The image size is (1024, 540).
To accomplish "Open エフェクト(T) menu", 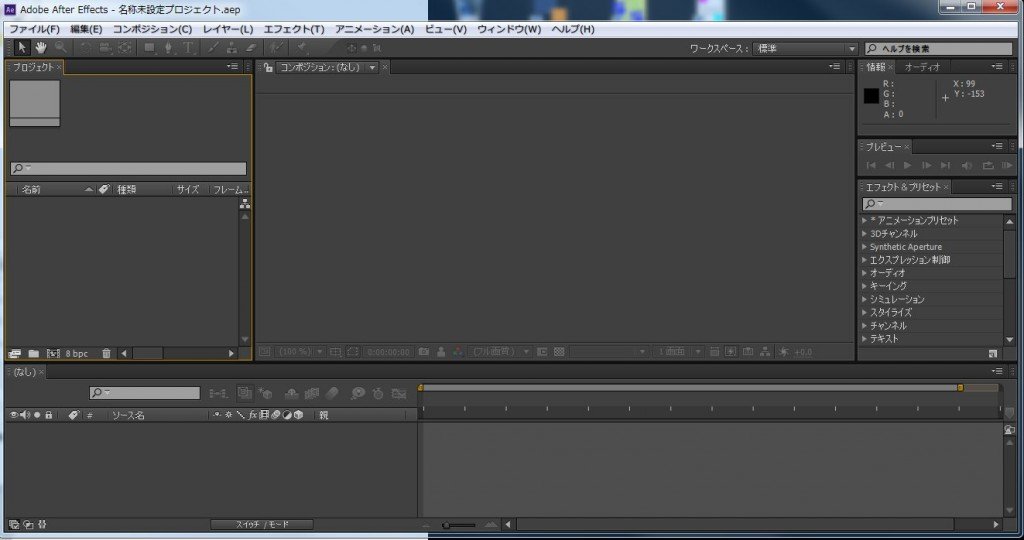I will (294, 29).
